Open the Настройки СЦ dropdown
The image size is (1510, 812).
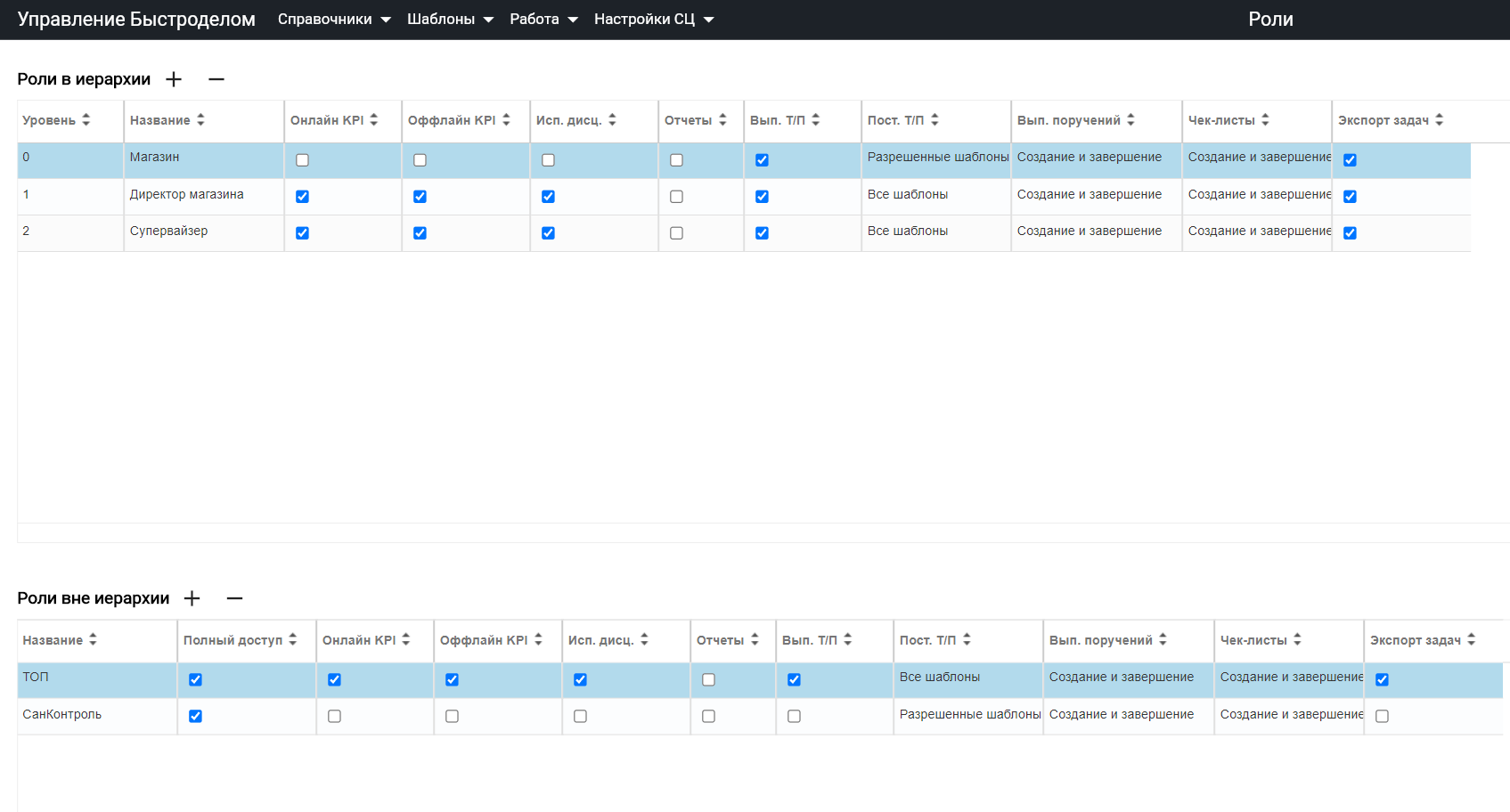pyautogui.click(x=654, y=20)
